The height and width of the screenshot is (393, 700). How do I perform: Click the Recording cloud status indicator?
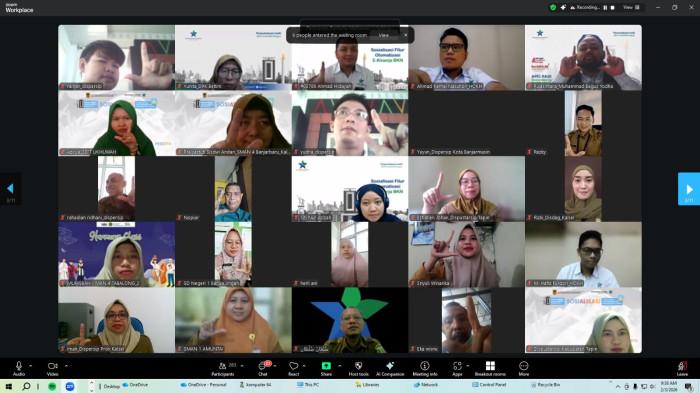585,8
